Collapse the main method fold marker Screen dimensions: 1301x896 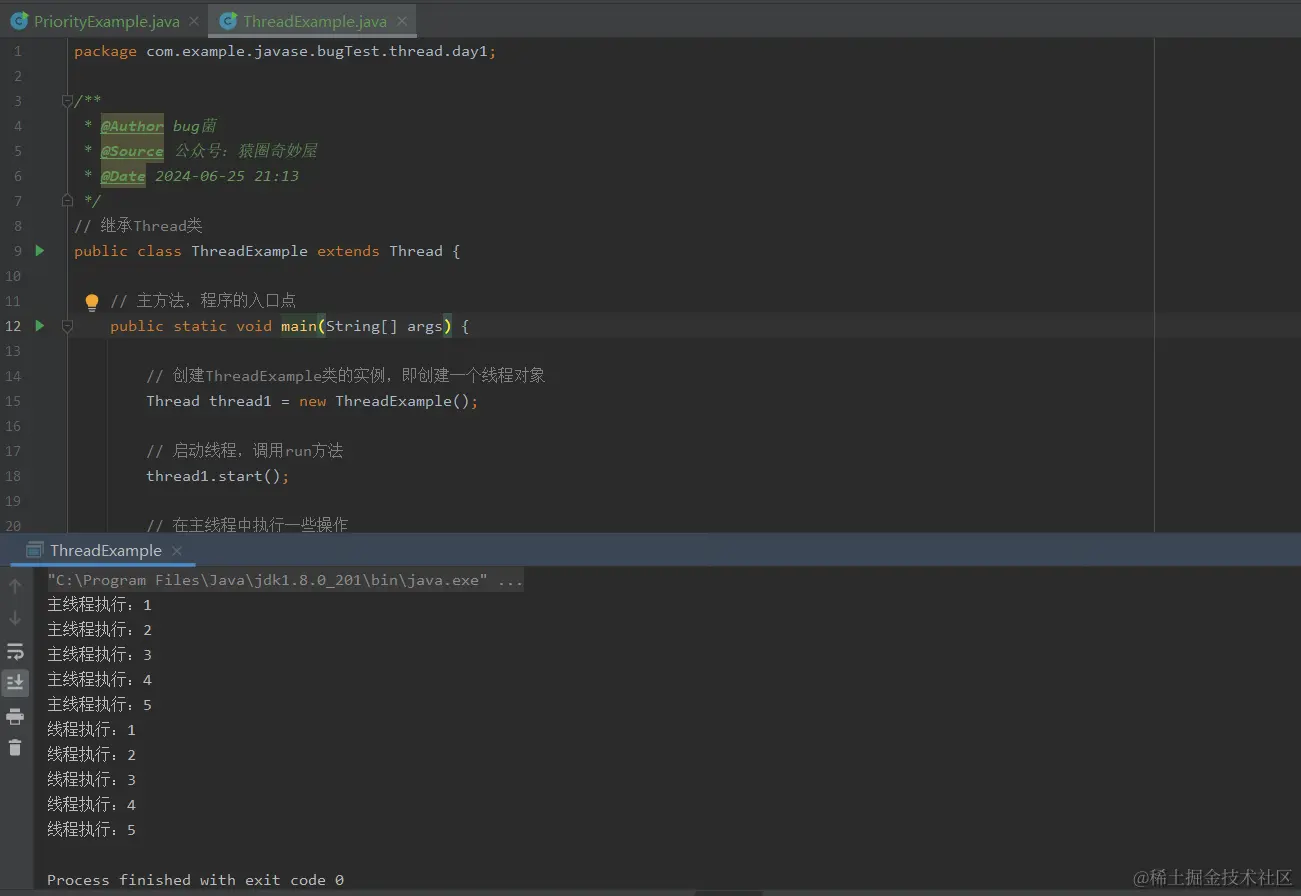pyautogui.click(x=67, y=326)
